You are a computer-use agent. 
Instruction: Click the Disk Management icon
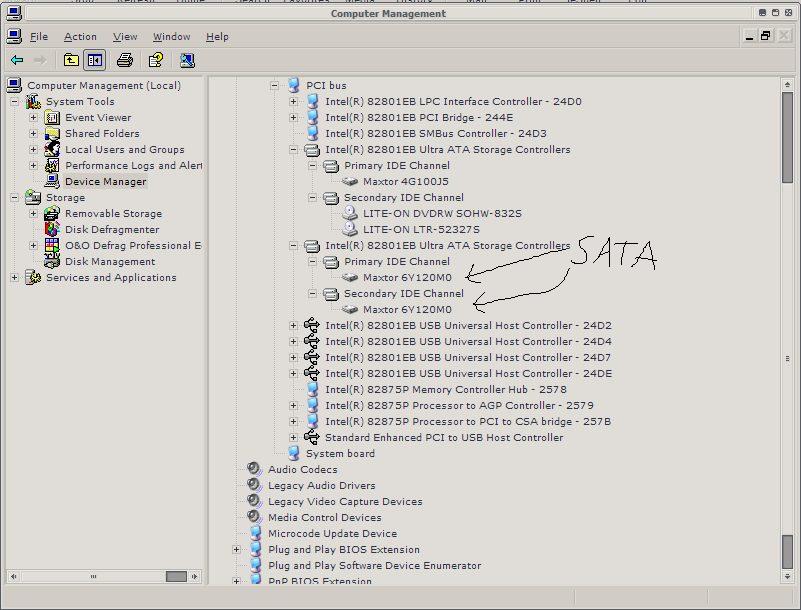tap(52, 261)
